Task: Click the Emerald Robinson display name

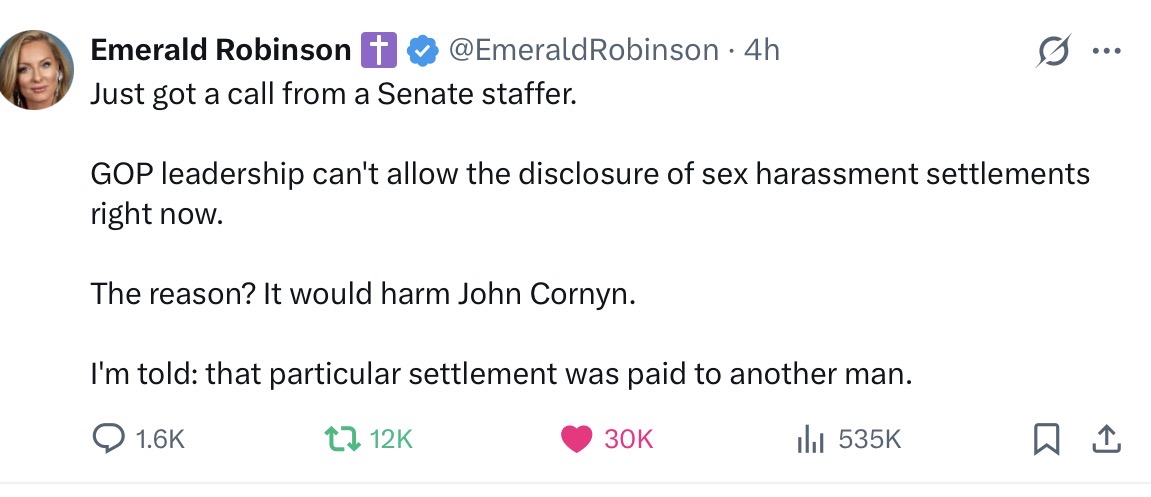Action: (x=221, y=49)
